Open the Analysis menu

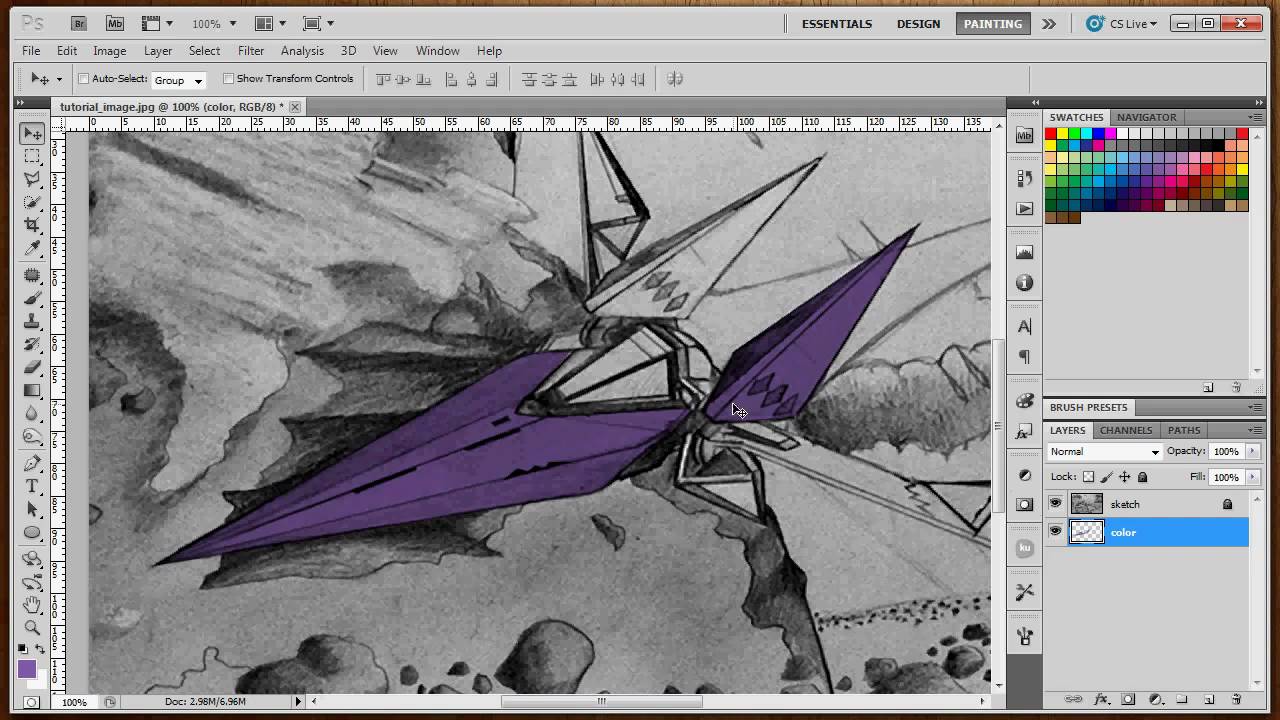[302, 51]
